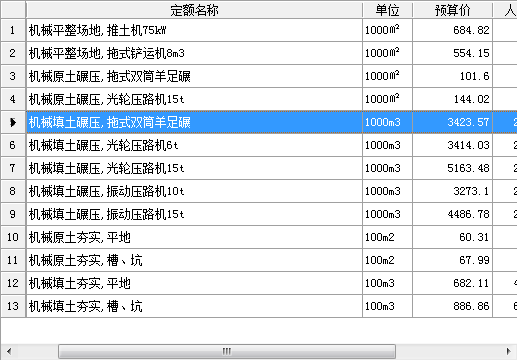Click 机械平整场地,拖式铲运机8m3 cell

[x=194, y=53]
